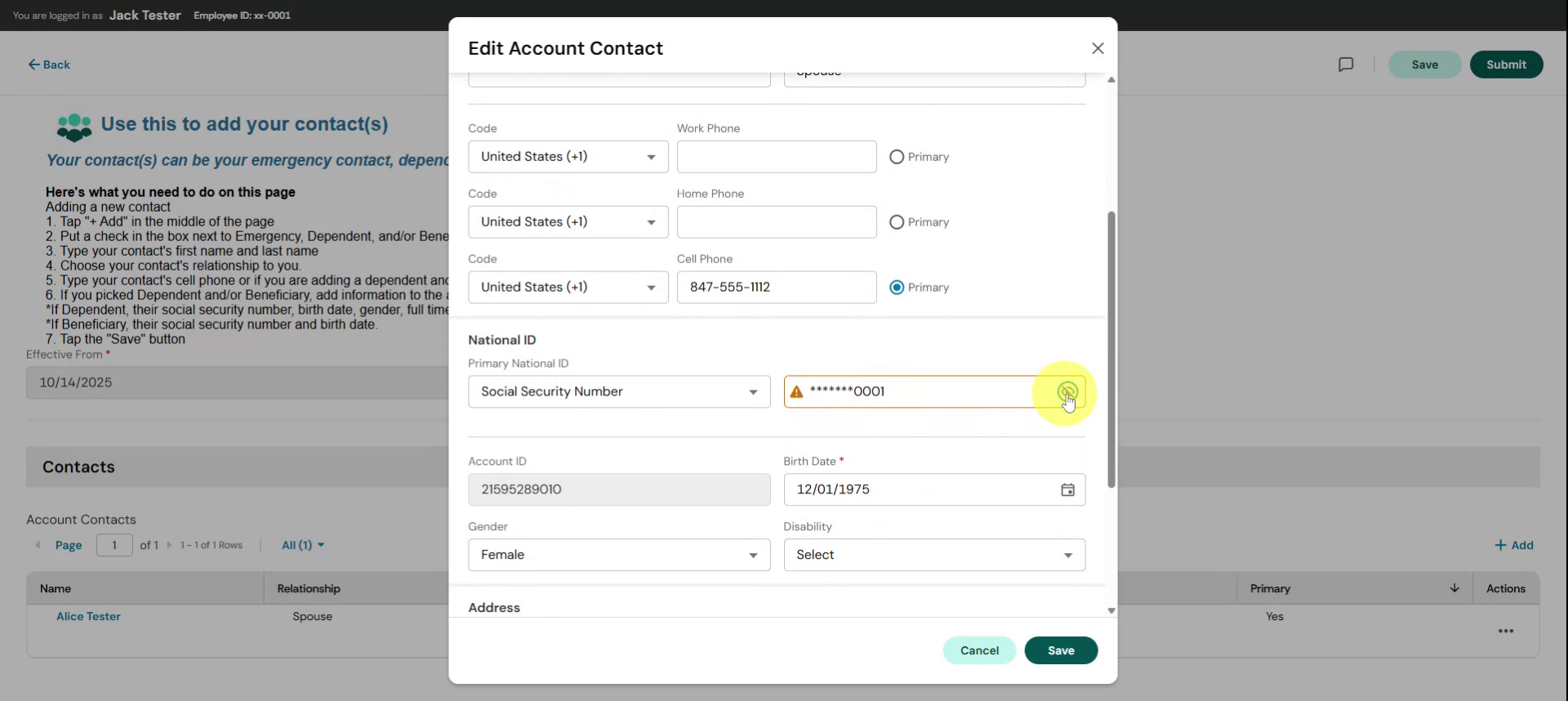The height and width of the screenshot is (701, 1568).
Task: Open the comments chat bubble icon
Action: pos(1346,65)
